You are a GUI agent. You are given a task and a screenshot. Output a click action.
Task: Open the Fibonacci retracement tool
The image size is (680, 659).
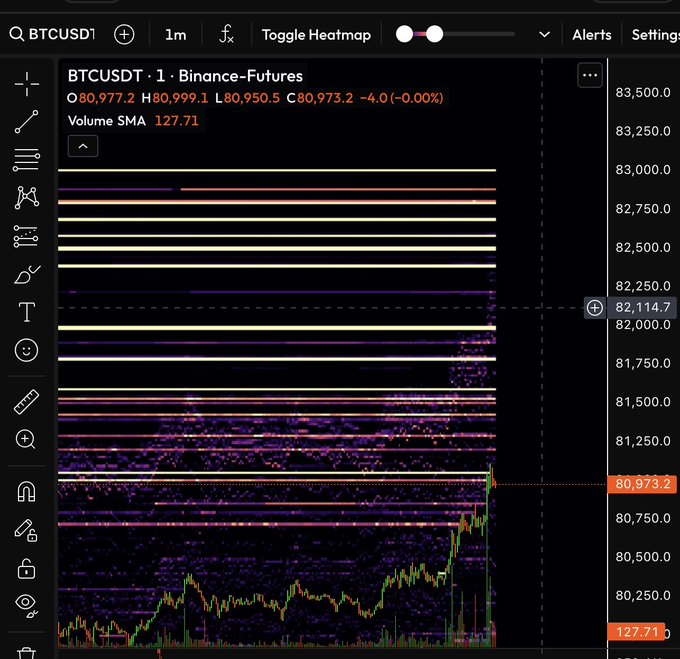click(x=26, y=160)
